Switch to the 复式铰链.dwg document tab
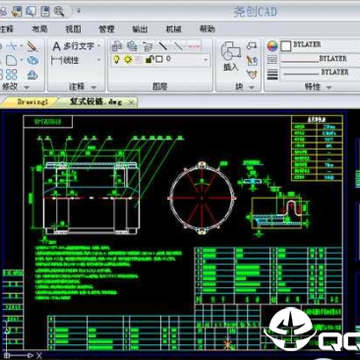This screenshot has height=360, width=360. pyautogui.click(x=96, y=102)
